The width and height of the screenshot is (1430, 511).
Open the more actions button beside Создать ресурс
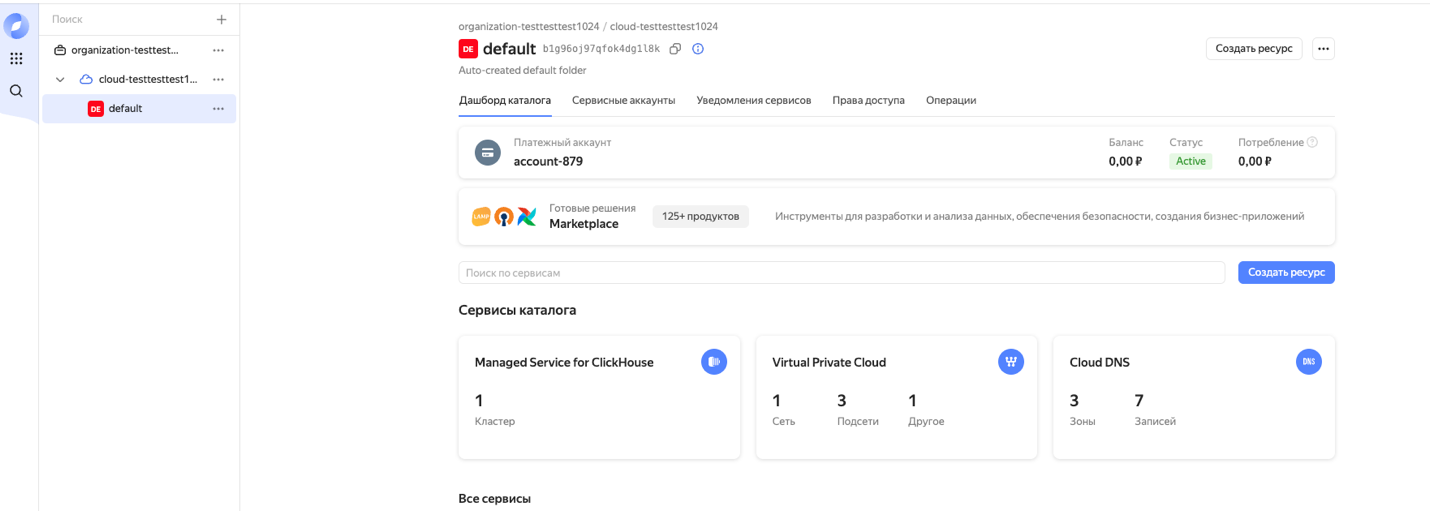pos(1323,48)
